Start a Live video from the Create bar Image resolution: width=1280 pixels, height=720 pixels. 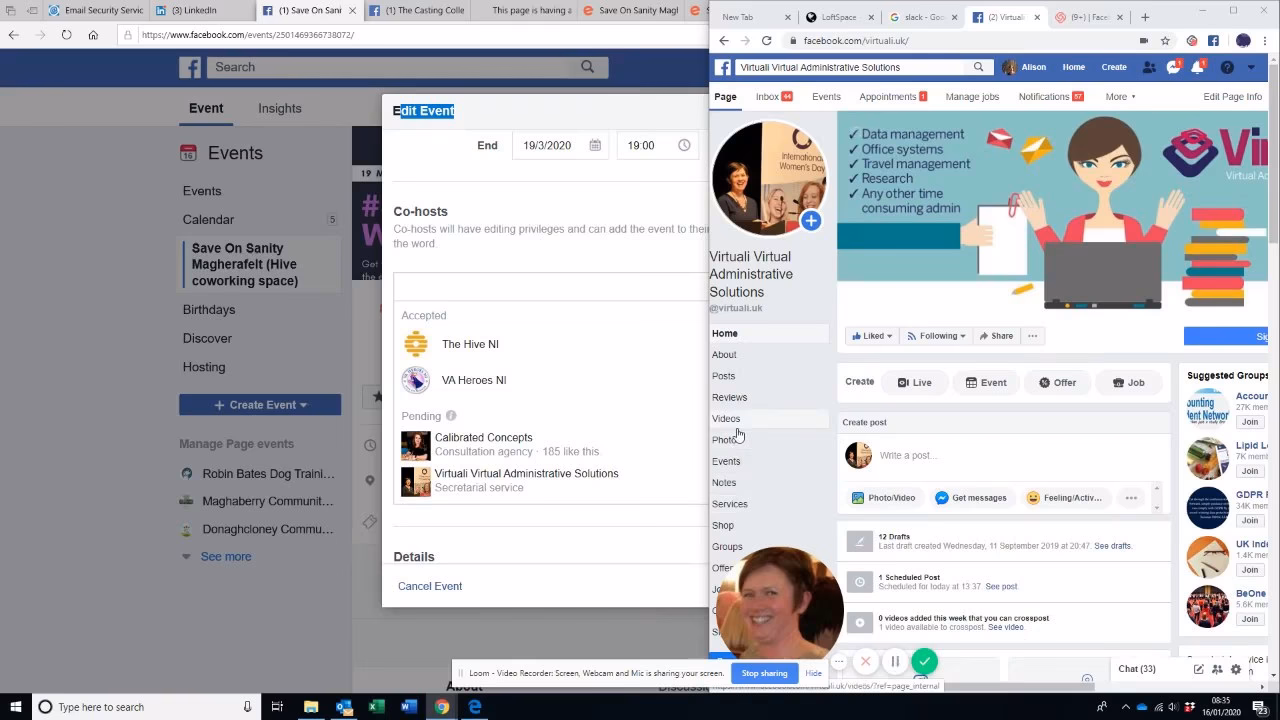914,382
